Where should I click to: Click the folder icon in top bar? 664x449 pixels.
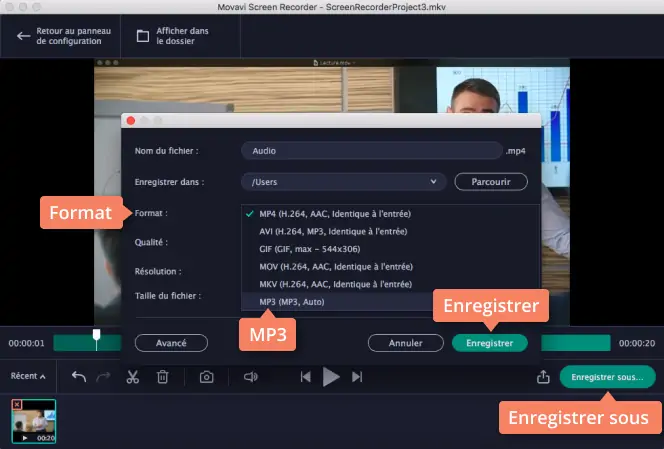pyautogui.click(x=143, y=36)
